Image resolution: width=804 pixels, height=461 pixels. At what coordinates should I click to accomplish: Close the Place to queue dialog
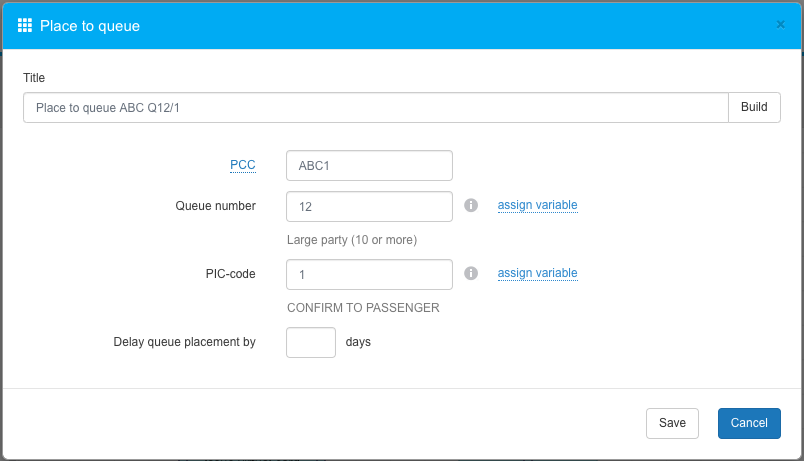(x=780, y=25)
